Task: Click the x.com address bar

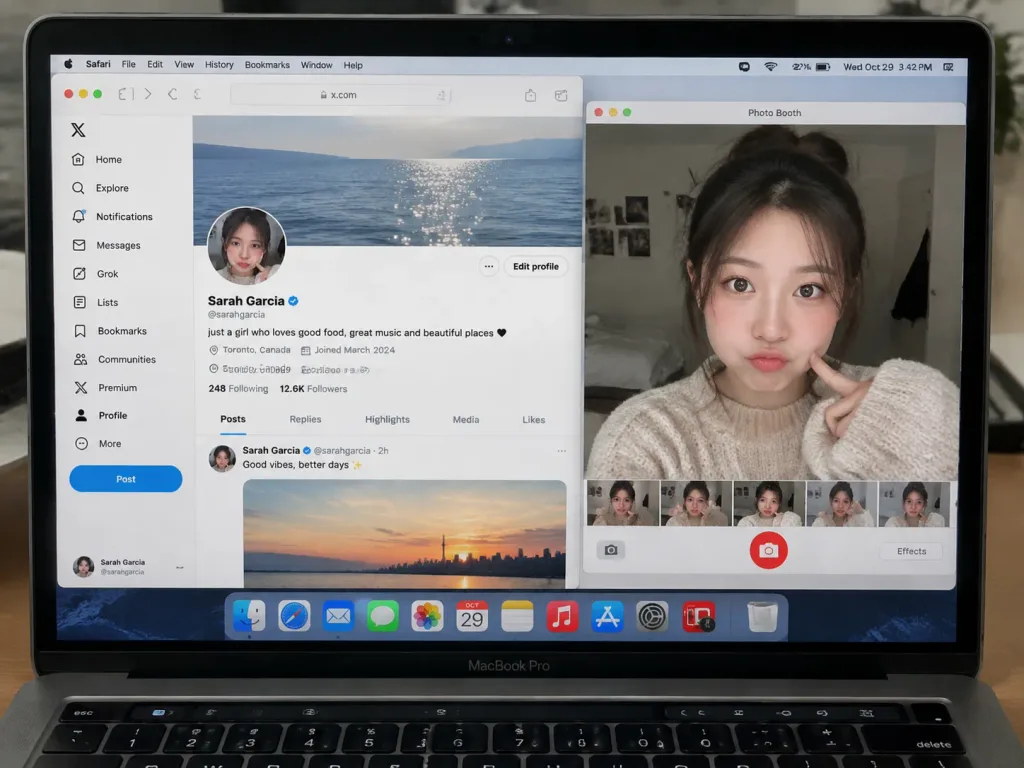Action: click(x=340, y=95)
